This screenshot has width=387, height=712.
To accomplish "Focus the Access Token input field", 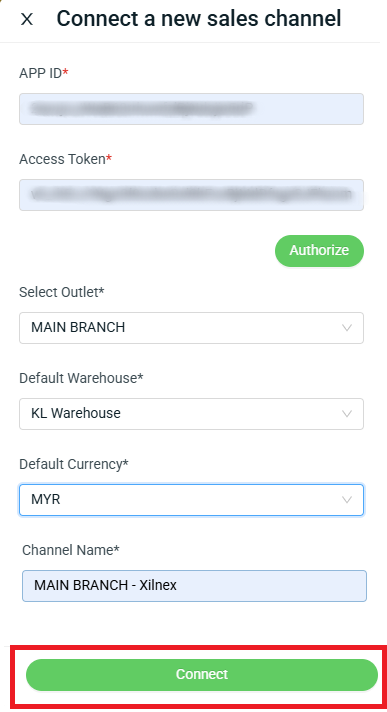I will point(191,195).
